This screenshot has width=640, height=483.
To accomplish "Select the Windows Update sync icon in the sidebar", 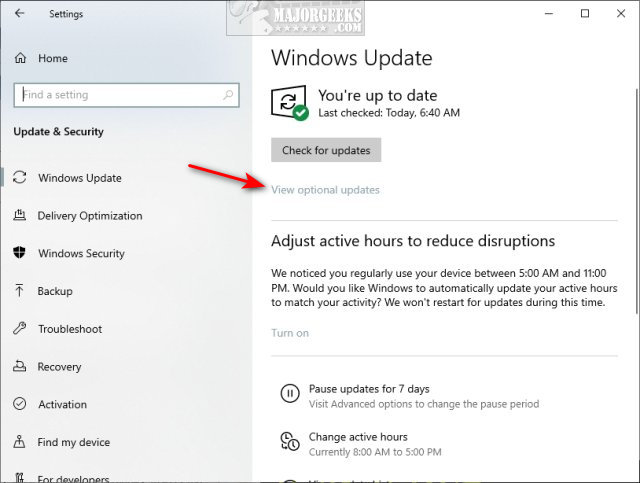I will click(20, 178).
